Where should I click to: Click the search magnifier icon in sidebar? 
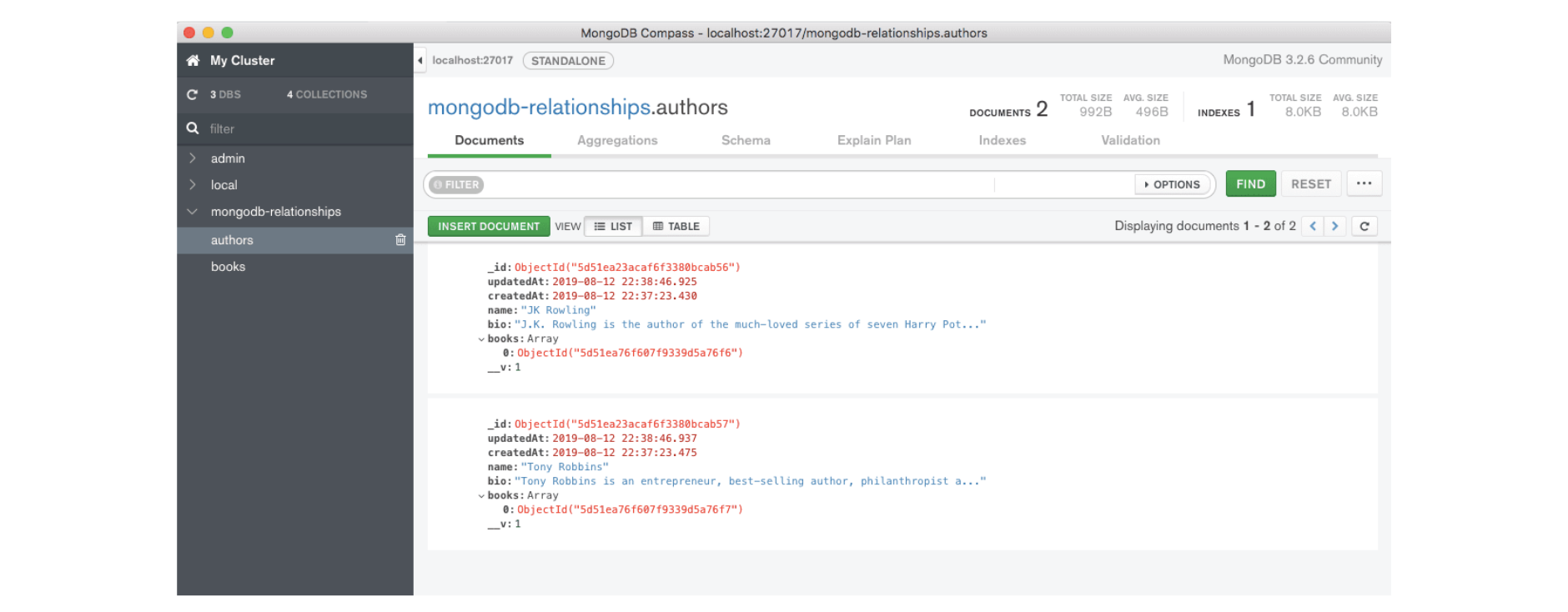[193, 128]
